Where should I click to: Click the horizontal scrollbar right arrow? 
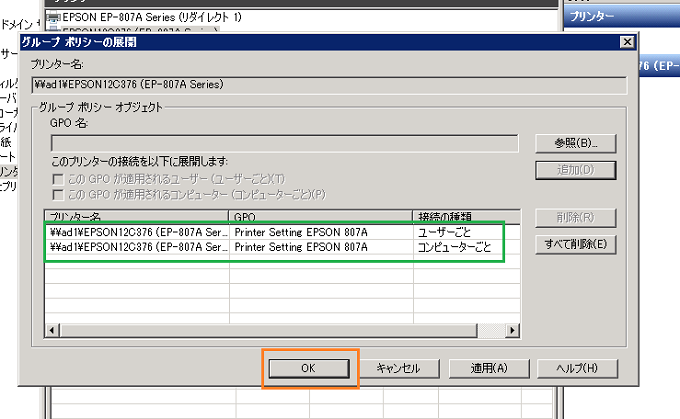(x=513, y=331)
